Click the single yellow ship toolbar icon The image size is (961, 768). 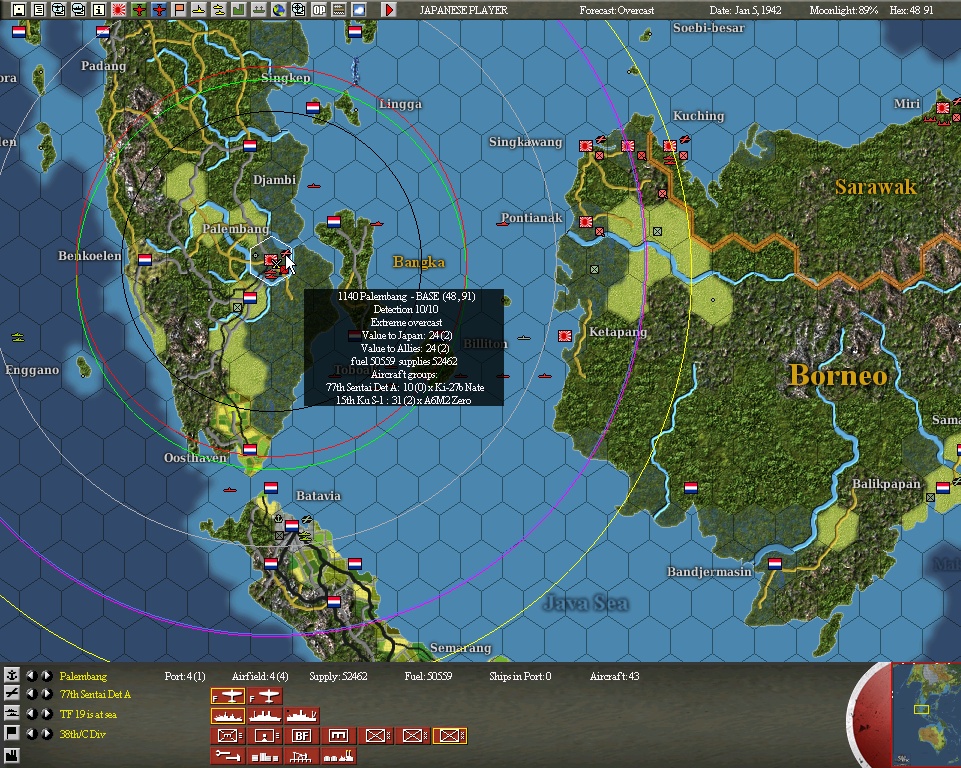[x=199, y=10]
